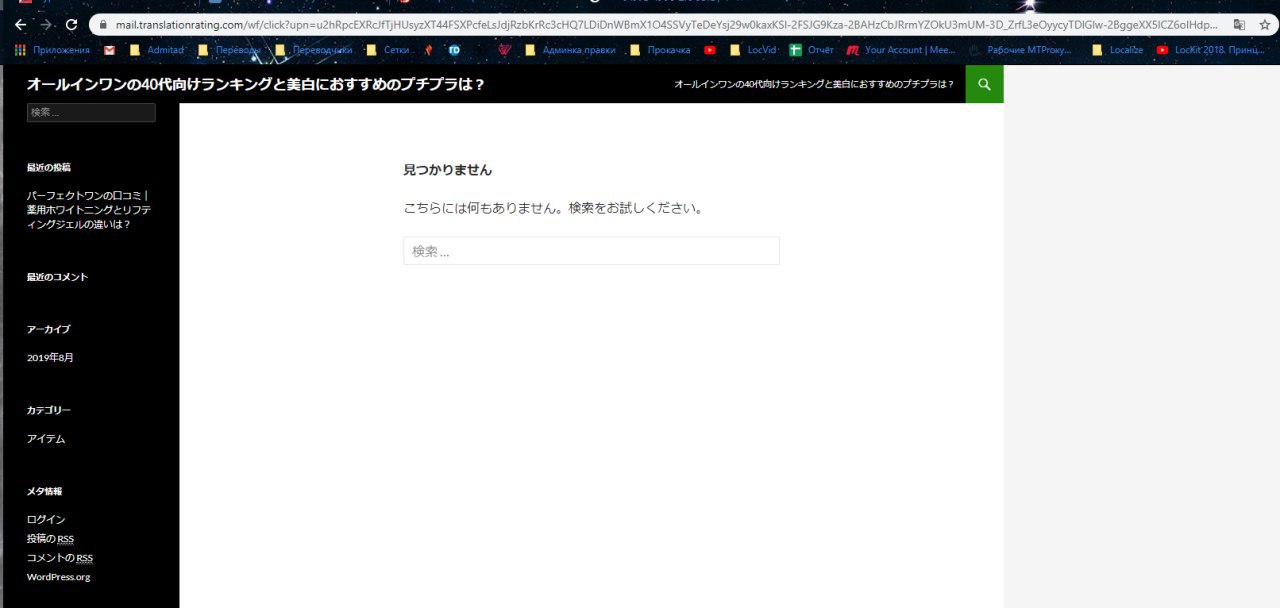The width and height of the screenshot is (1280, 608).
Task: Click the blue round TD bookmark icon
Action: (454, 49)
